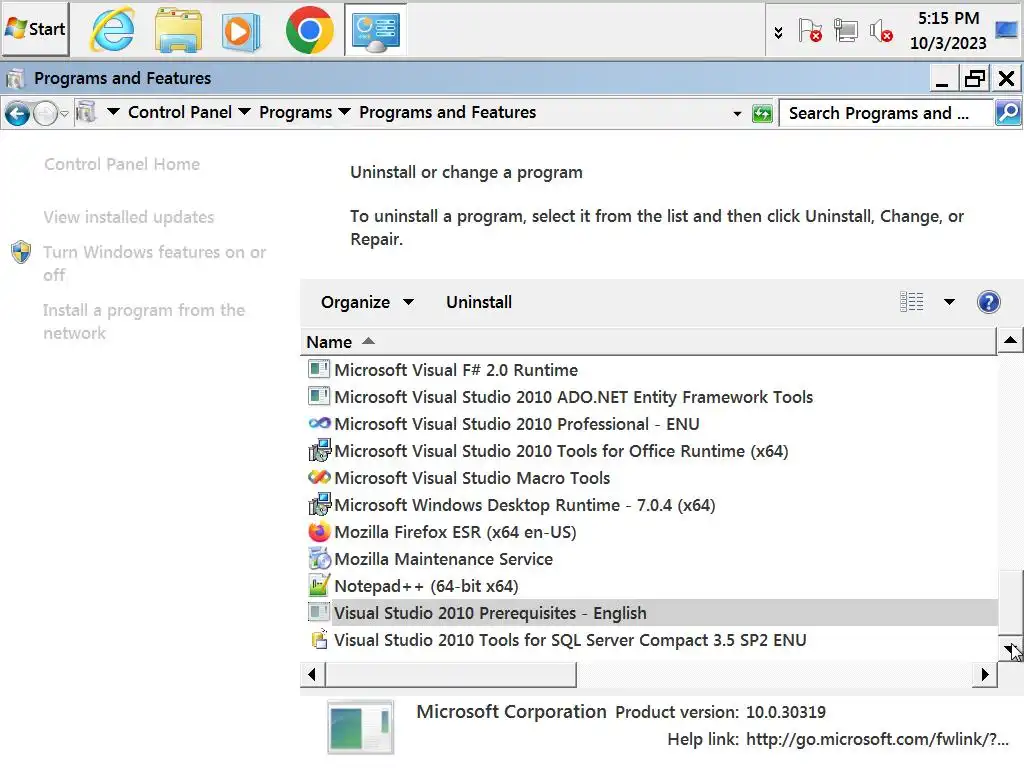Open Install a program from the network
1024x768 pixels.
[x=144, y=321]
